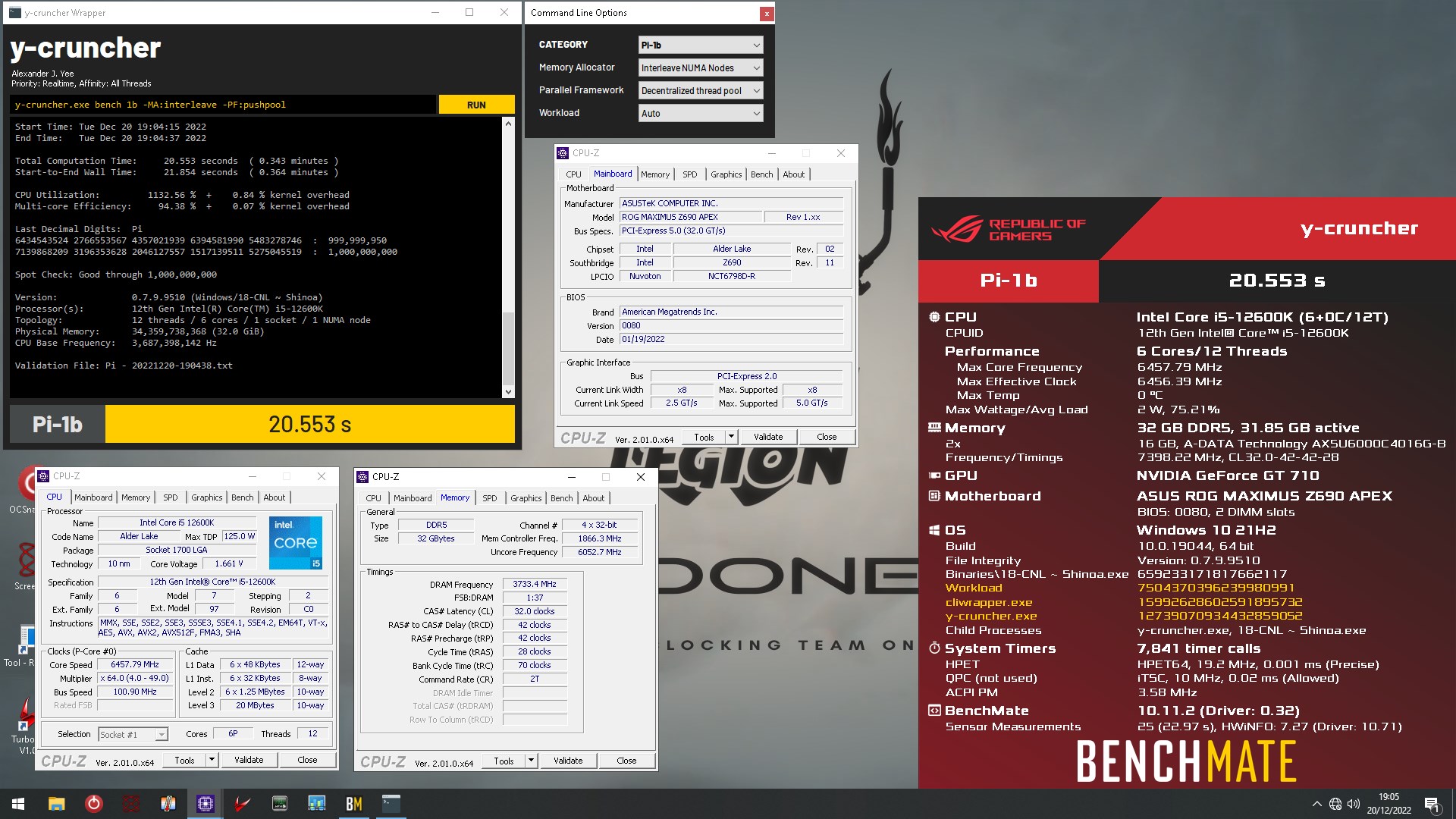Open the red wing TurboV icon in taskbar
The image size is (1456, 819).
[x=243, y=804]
